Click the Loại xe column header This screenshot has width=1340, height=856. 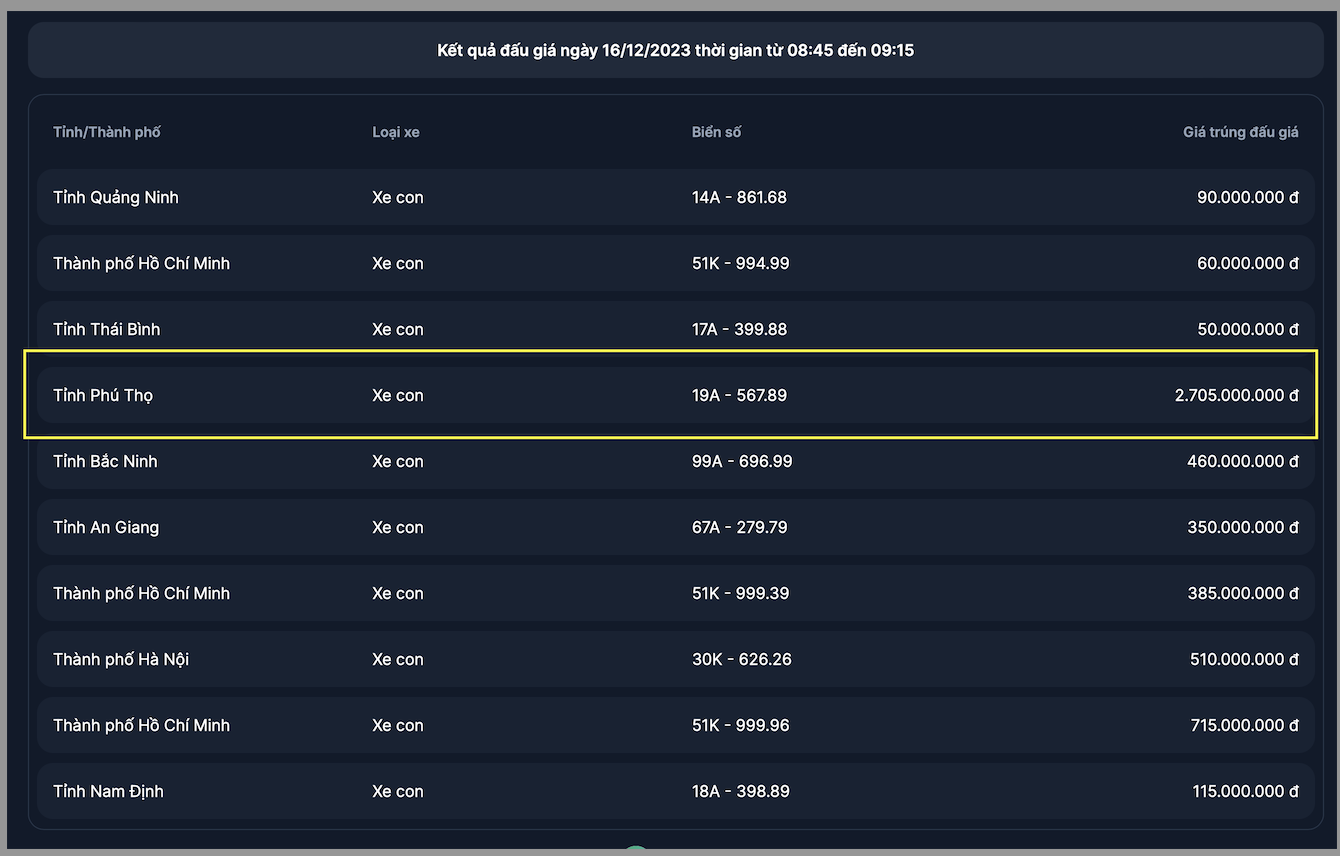pos(396,132)
